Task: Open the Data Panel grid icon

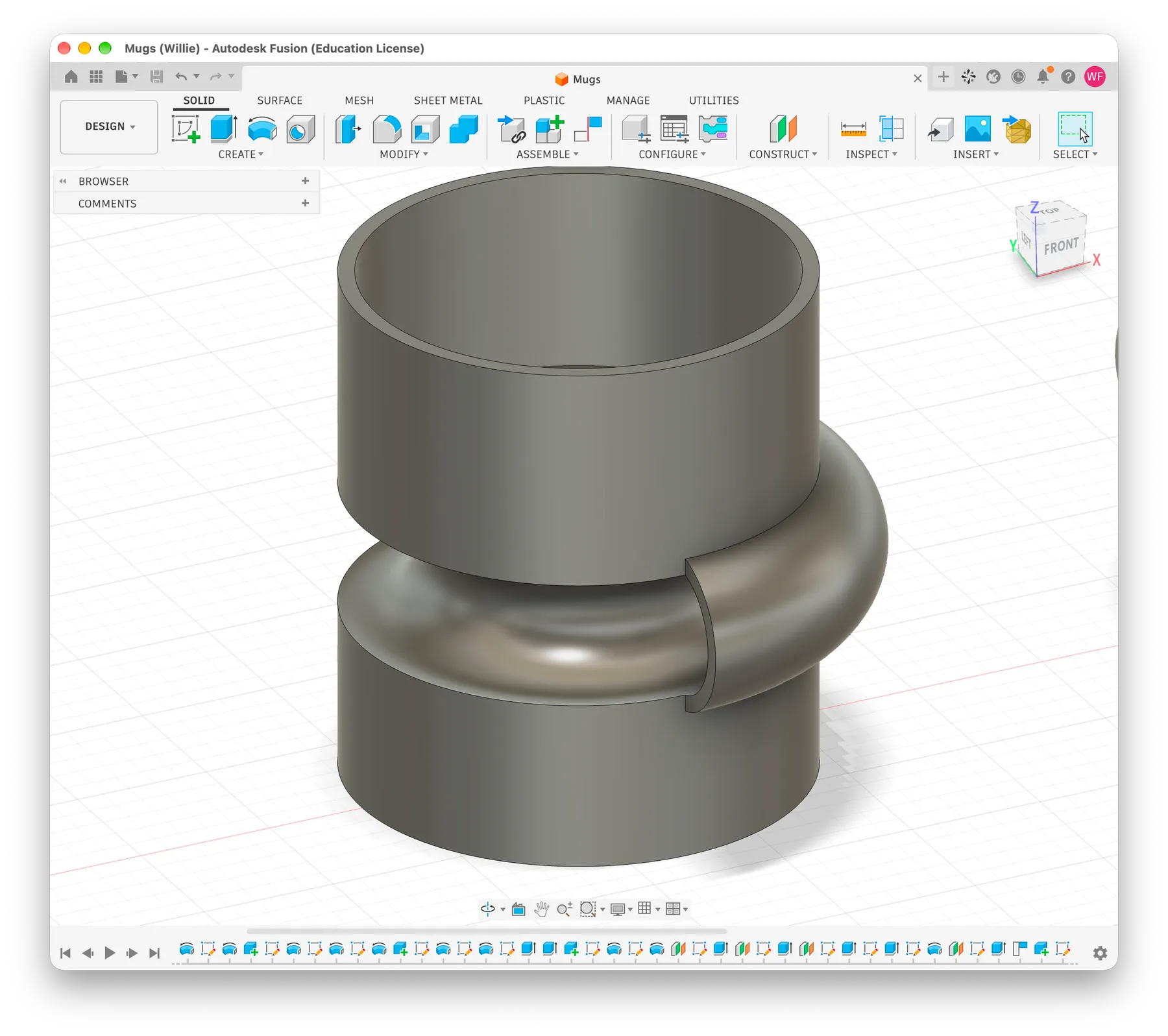Action: pyautogui.click(x=96, y=77)
